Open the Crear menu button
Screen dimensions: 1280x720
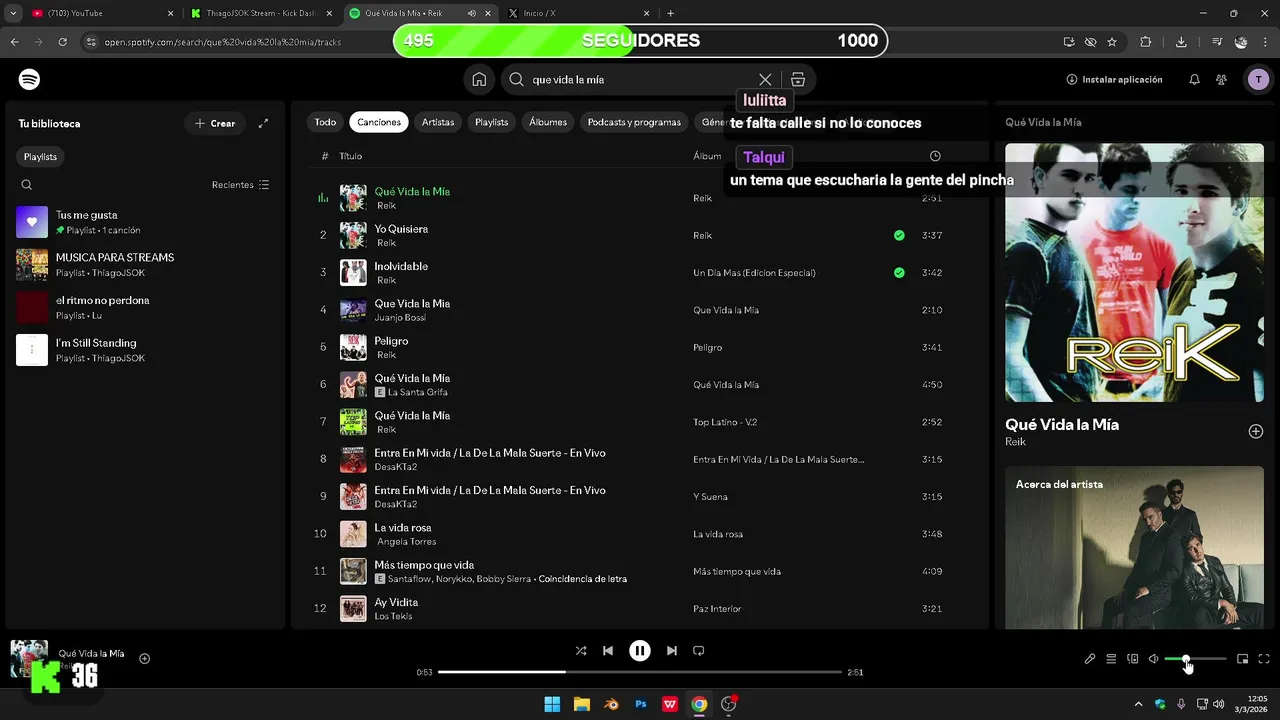click(215, 123)
